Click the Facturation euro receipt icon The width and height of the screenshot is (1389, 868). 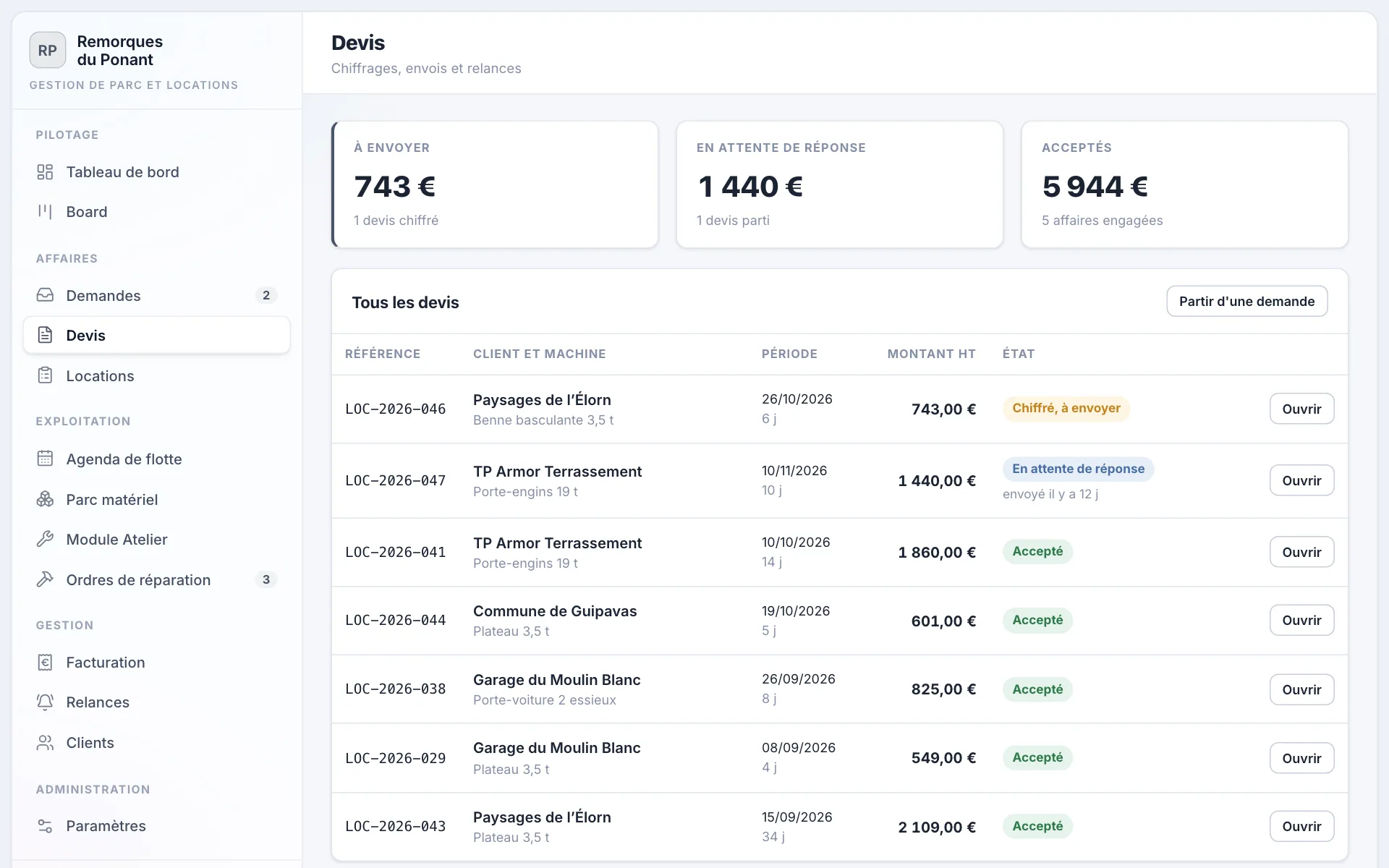[x=45, y=662]
